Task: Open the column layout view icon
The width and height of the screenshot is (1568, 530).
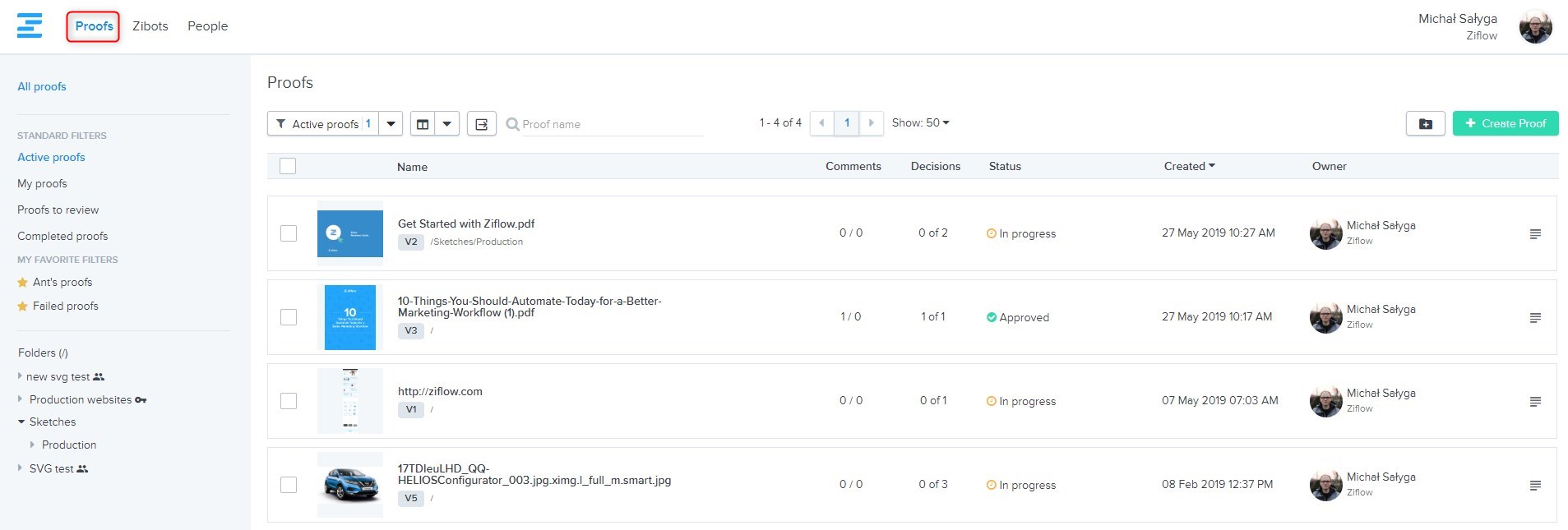Action: [x=423, y=124]
